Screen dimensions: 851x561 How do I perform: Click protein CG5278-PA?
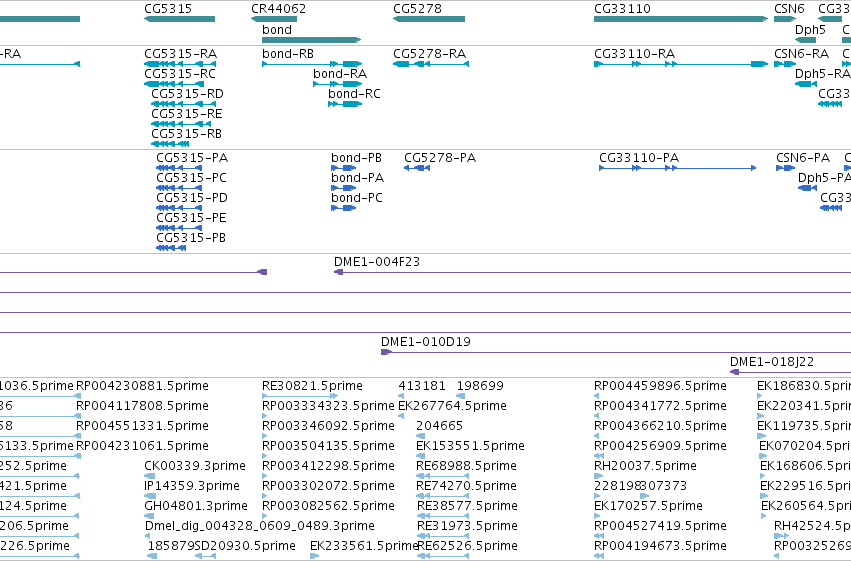(417, 168)
